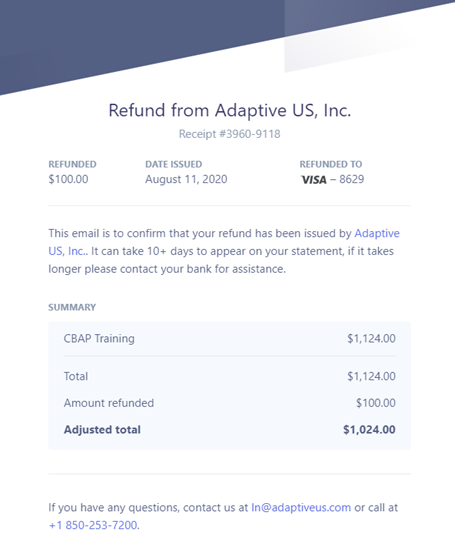Click the DATE ISSUED label
455x538 pixels.
tap(174, 164)
